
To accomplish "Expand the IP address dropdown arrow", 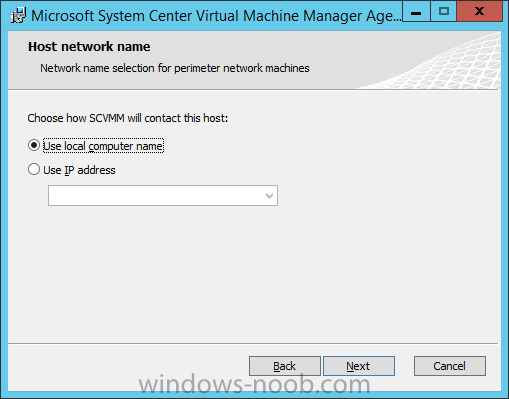I will (x=269, y=196).
